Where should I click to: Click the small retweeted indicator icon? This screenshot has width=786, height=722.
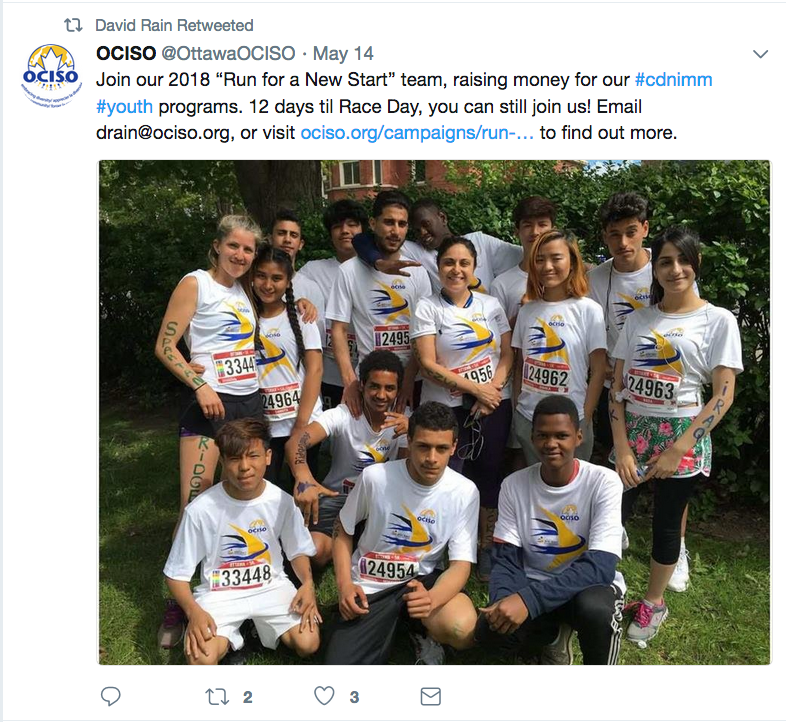(x=72, y=25)
